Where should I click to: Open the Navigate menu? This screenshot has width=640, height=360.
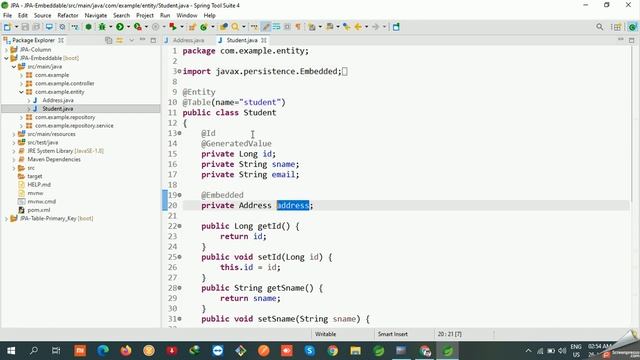96,15
